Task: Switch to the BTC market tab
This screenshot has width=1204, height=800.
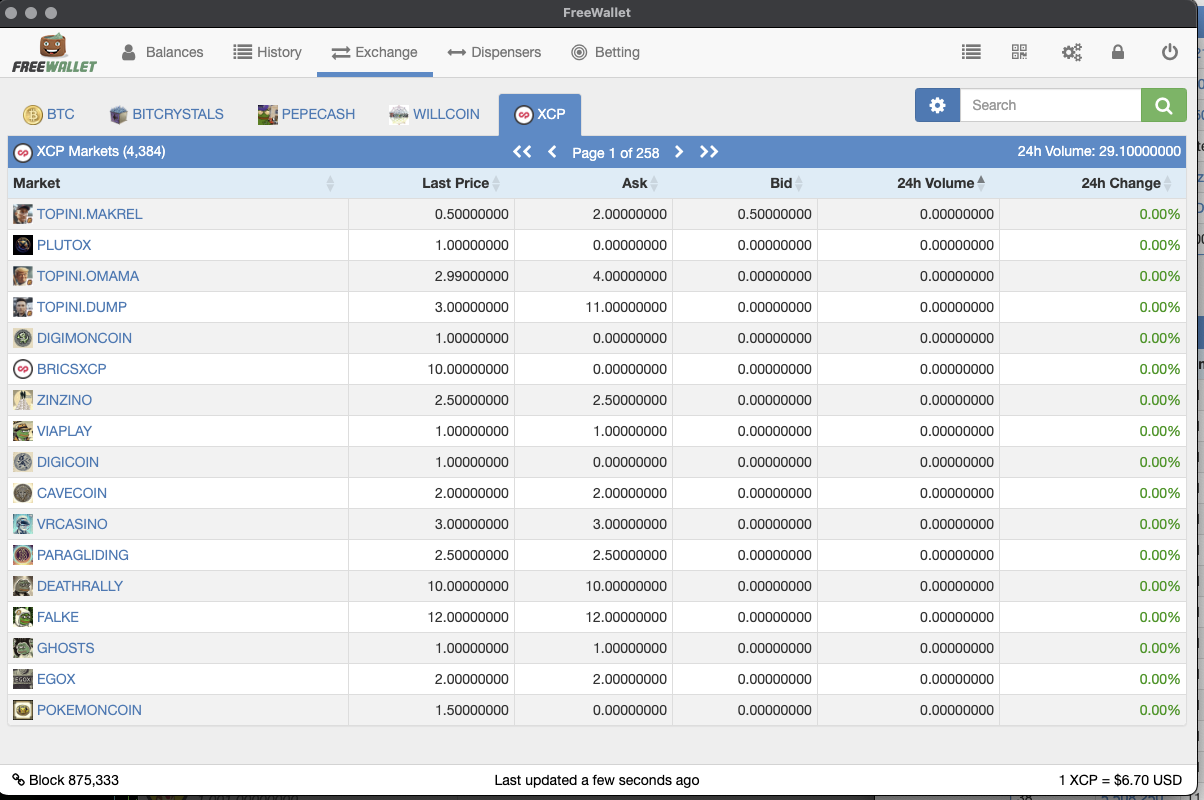Action: 49,114
